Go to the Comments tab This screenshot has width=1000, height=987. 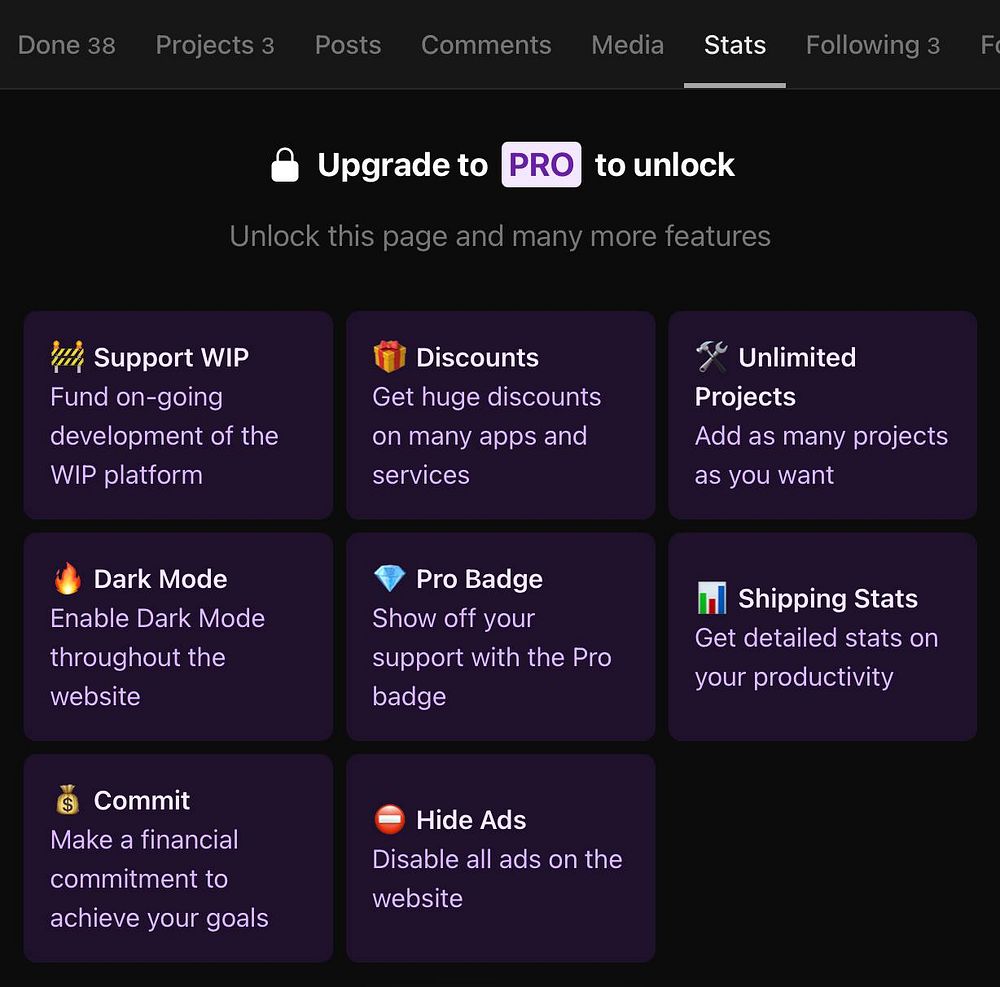[x=486, y=45]
